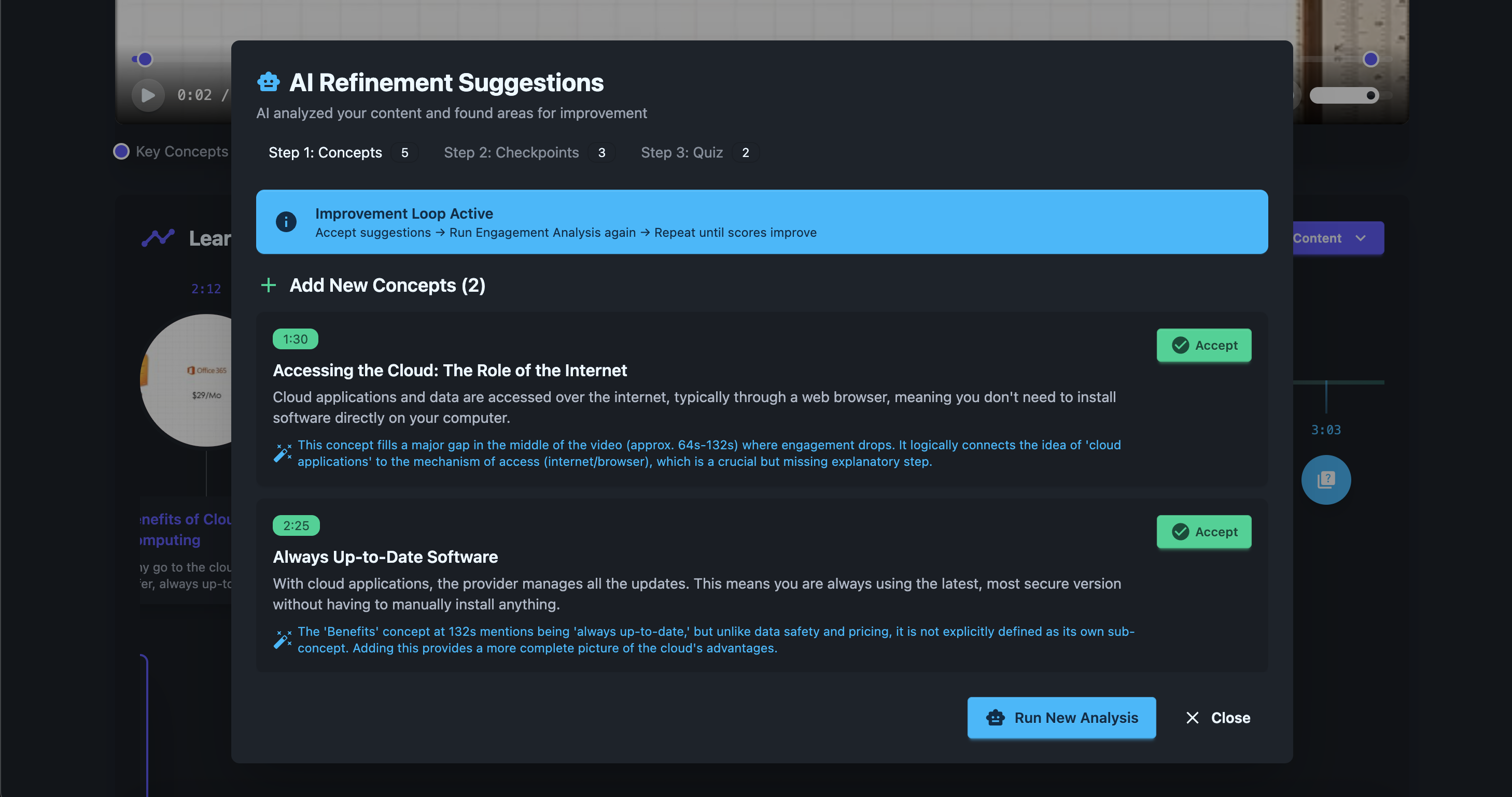Image resolution: width=1512 pixels, height=797 pixels.
Task: Toggle the Key Concepts radio indicator
Action: [x=121, y=151]
